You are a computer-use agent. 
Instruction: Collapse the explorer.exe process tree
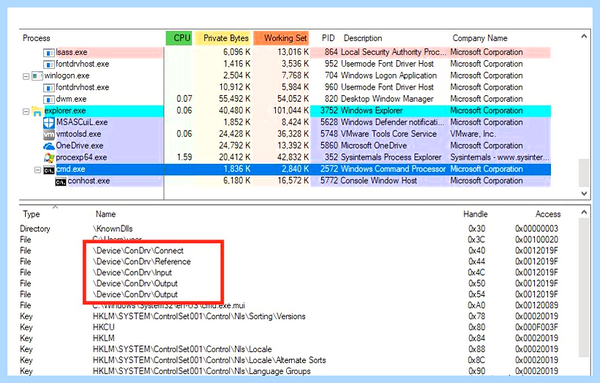(x=26, y=111)
